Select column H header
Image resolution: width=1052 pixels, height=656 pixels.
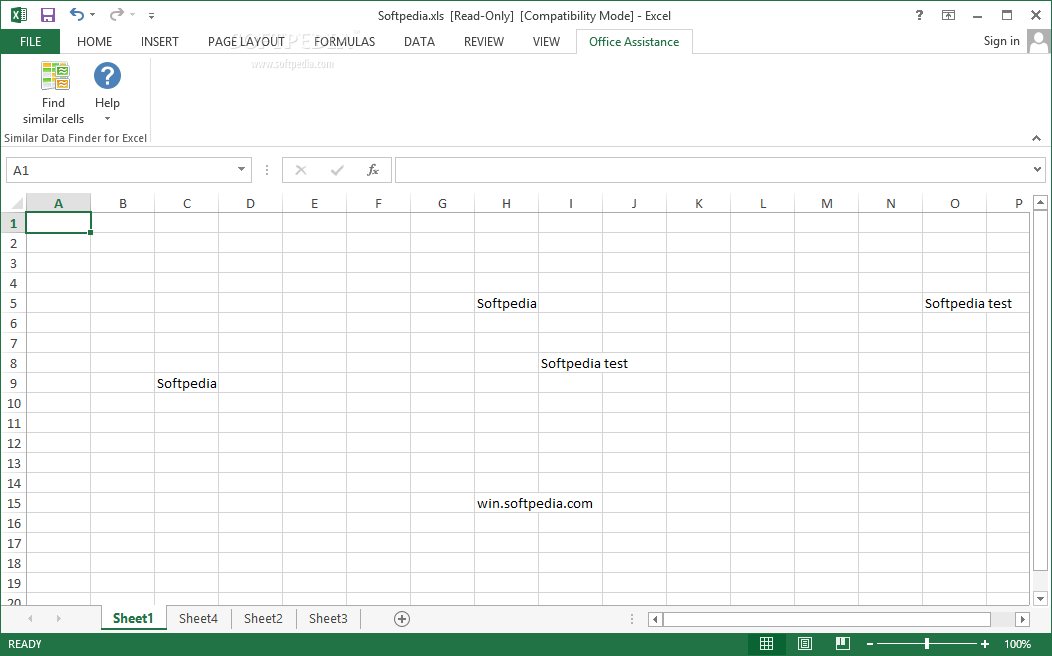tap(507, 203)
